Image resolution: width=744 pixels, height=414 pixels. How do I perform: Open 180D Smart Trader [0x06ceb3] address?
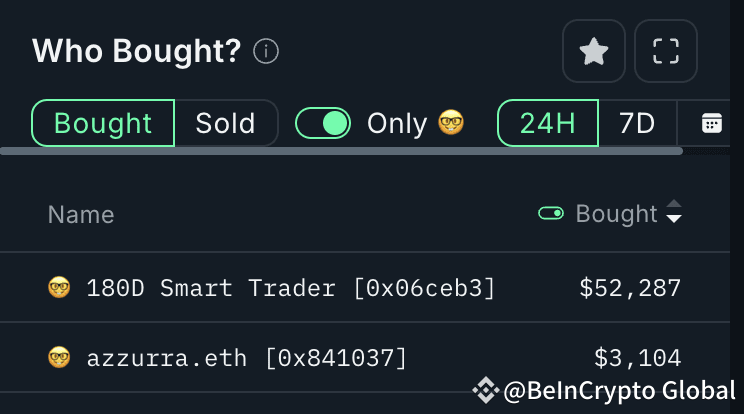[291, 289]
